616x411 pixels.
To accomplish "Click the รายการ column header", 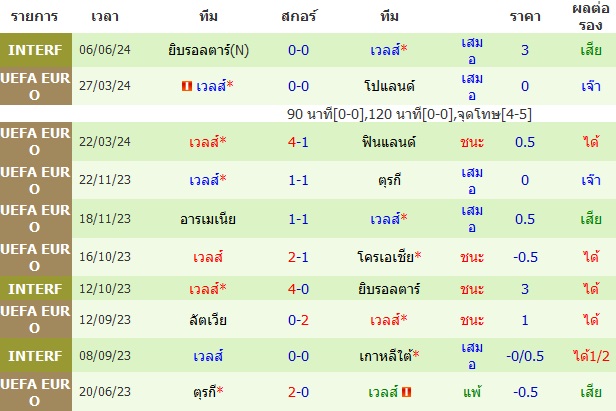I will tap(34, 17).
